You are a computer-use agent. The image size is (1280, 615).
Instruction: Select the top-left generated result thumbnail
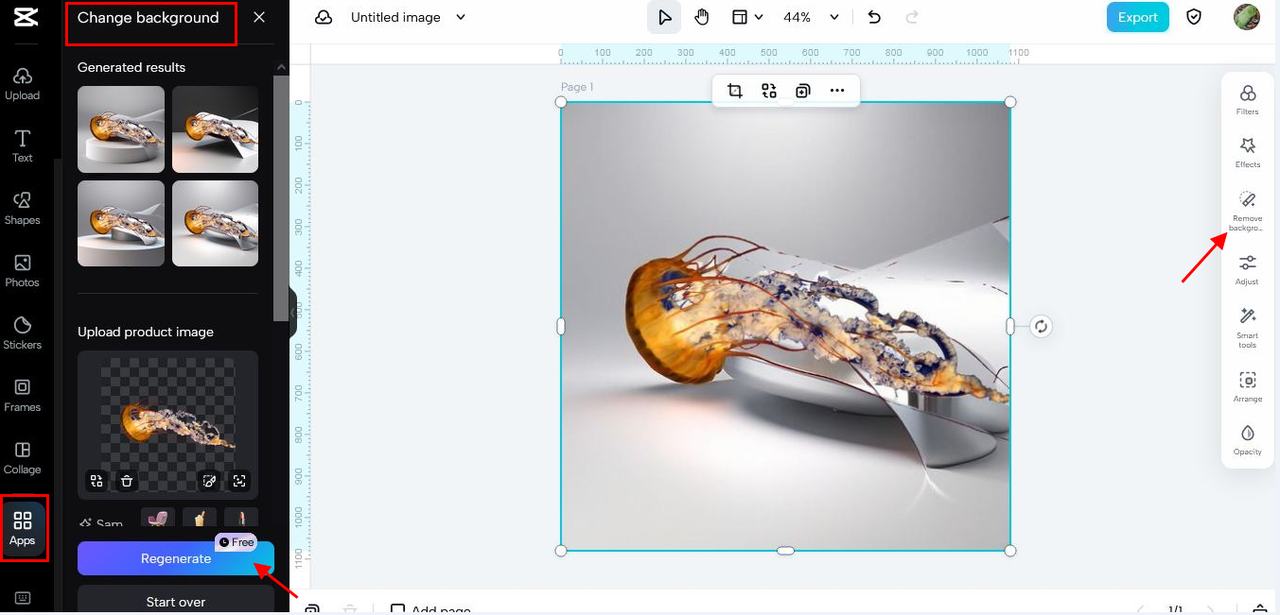121,129
